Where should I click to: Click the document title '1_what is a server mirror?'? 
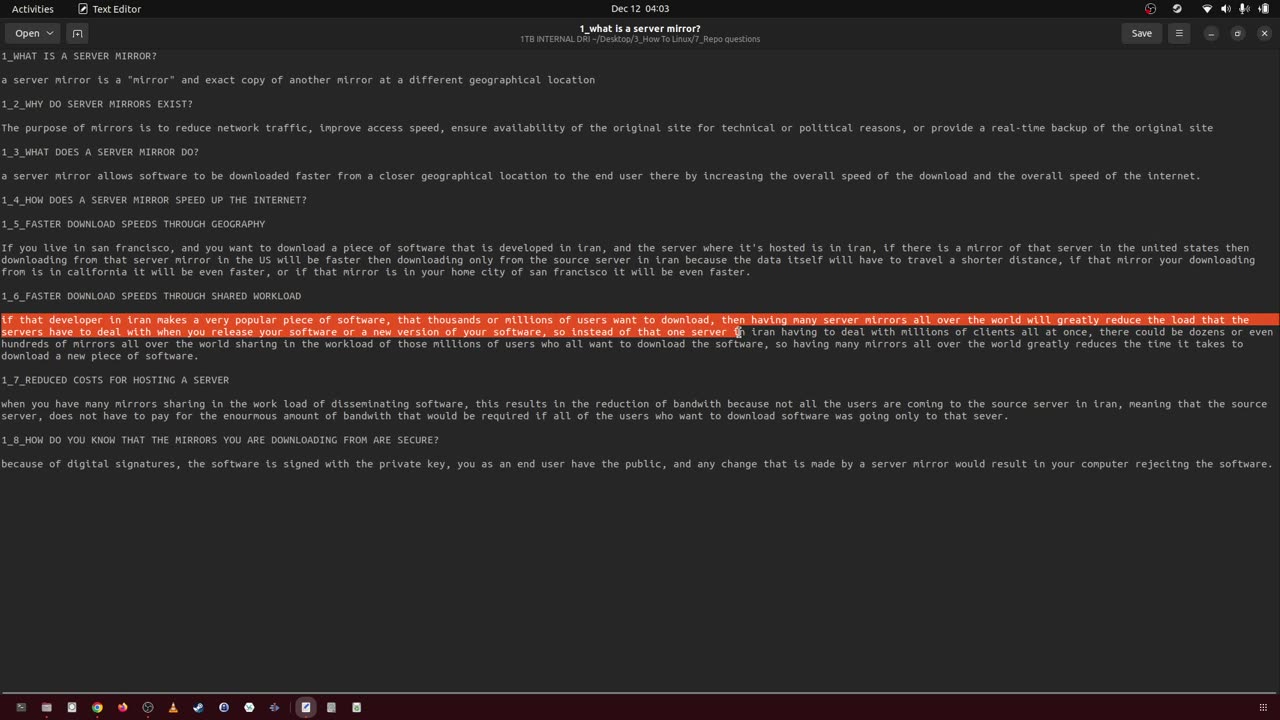[640, 28]
